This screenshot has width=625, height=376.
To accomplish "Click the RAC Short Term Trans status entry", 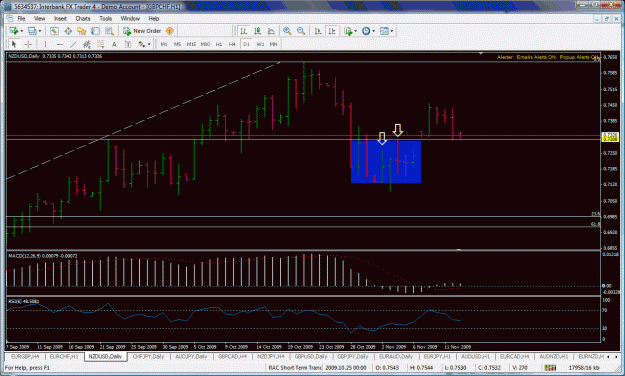I will click(295, 368).
